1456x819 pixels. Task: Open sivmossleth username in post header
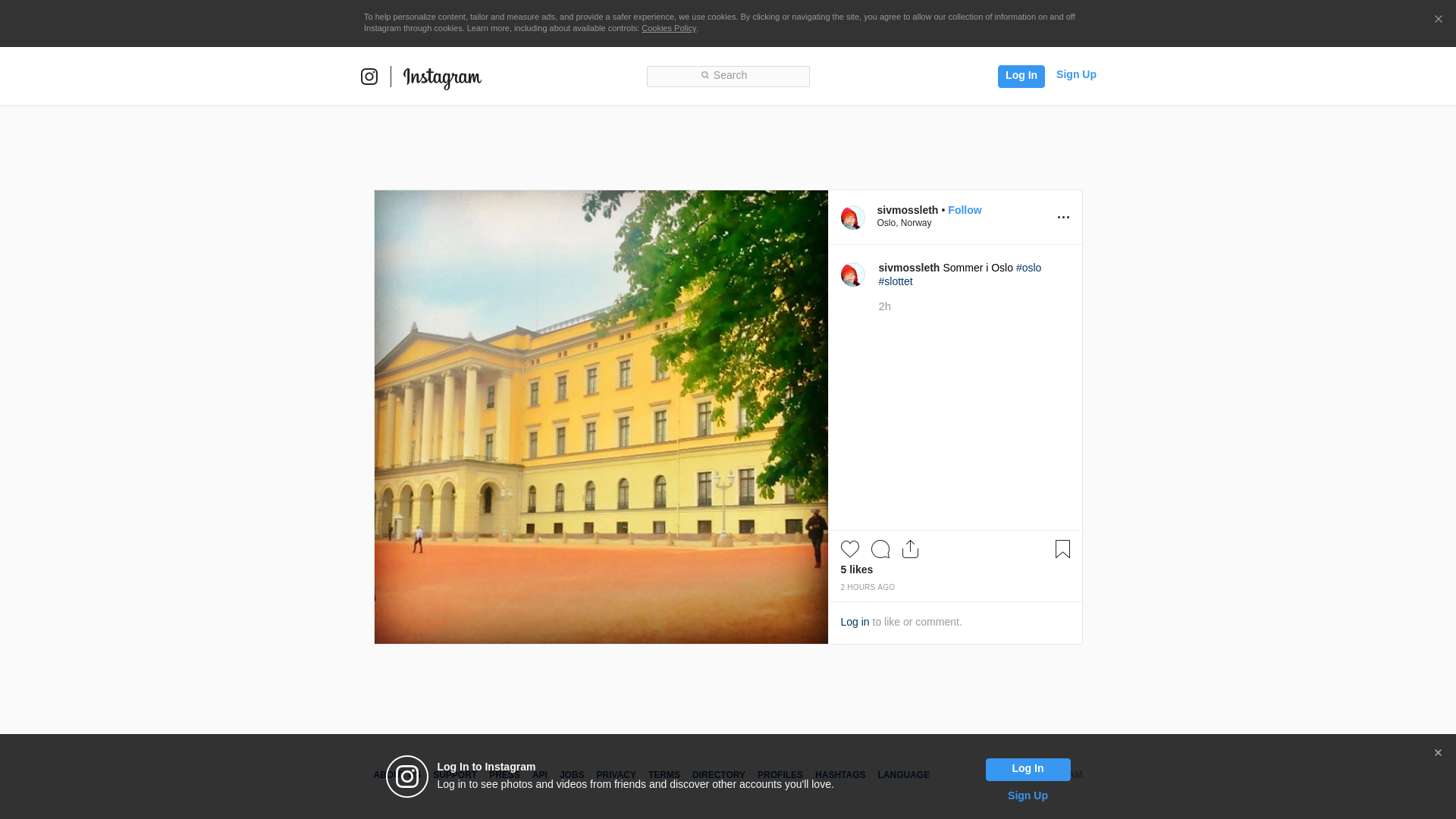(x=908, y=210)
